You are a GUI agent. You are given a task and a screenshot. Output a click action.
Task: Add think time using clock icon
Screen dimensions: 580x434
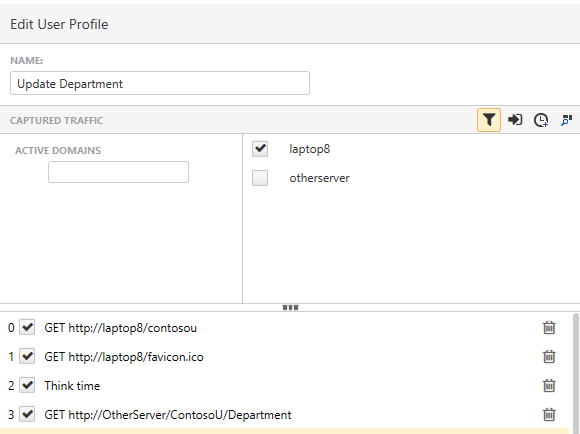point(541,120)
